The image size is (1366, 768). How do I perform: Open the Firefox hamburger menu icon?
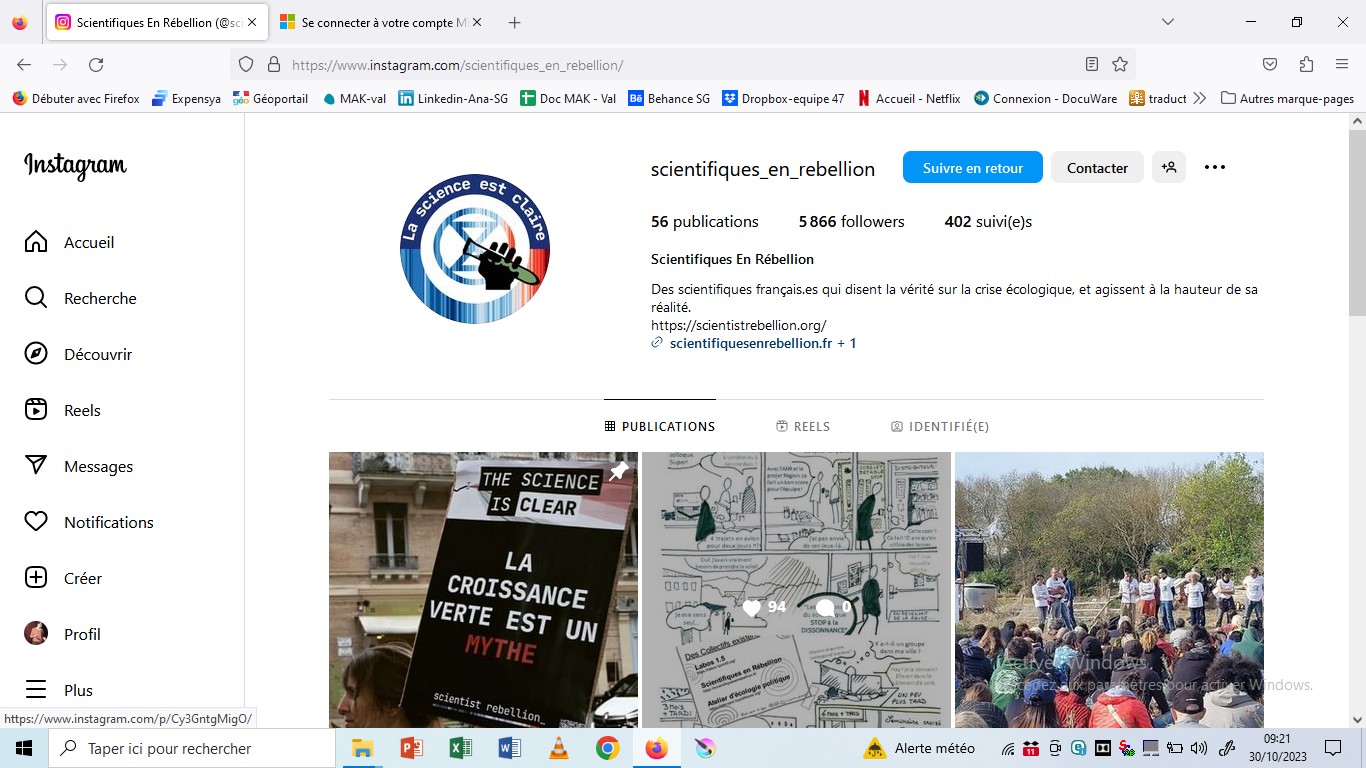point(1341,63)
